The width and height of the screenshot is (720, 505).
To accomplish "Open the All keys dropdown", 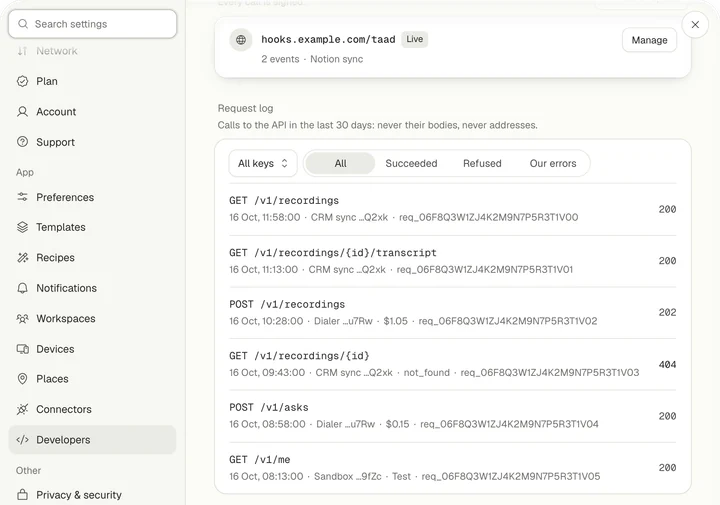I will tap(263, 163).
